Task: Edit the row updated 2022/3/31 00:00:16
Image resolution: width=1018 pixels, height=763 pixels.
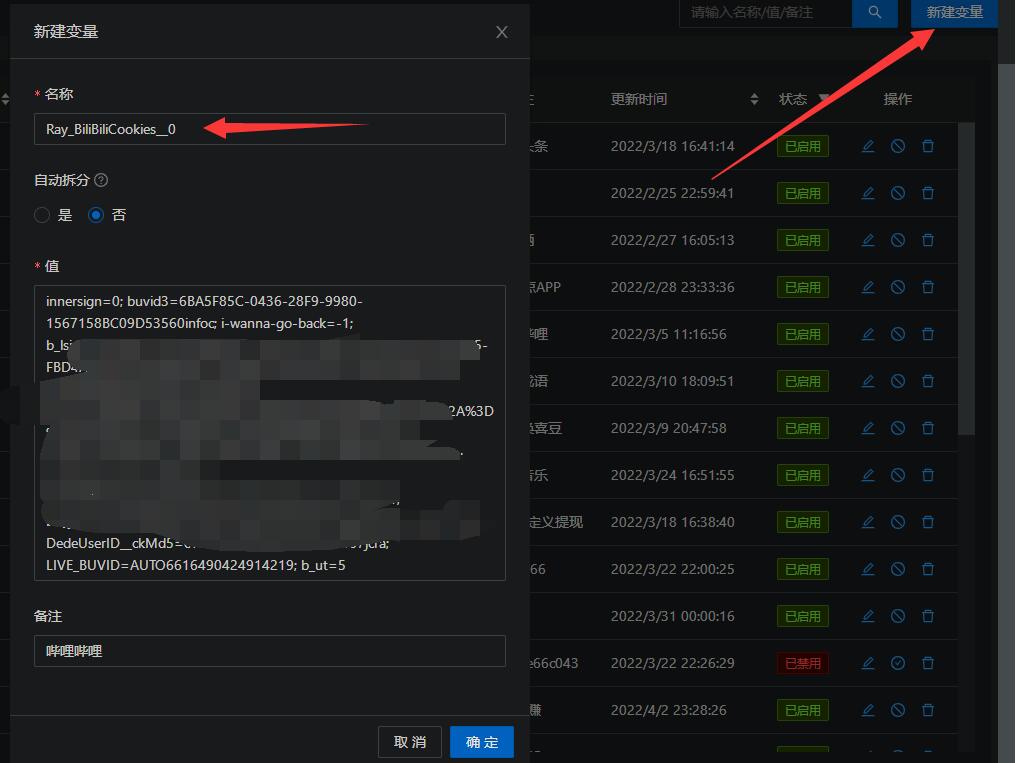Action: pyautogui.click(x=867, y=616)
